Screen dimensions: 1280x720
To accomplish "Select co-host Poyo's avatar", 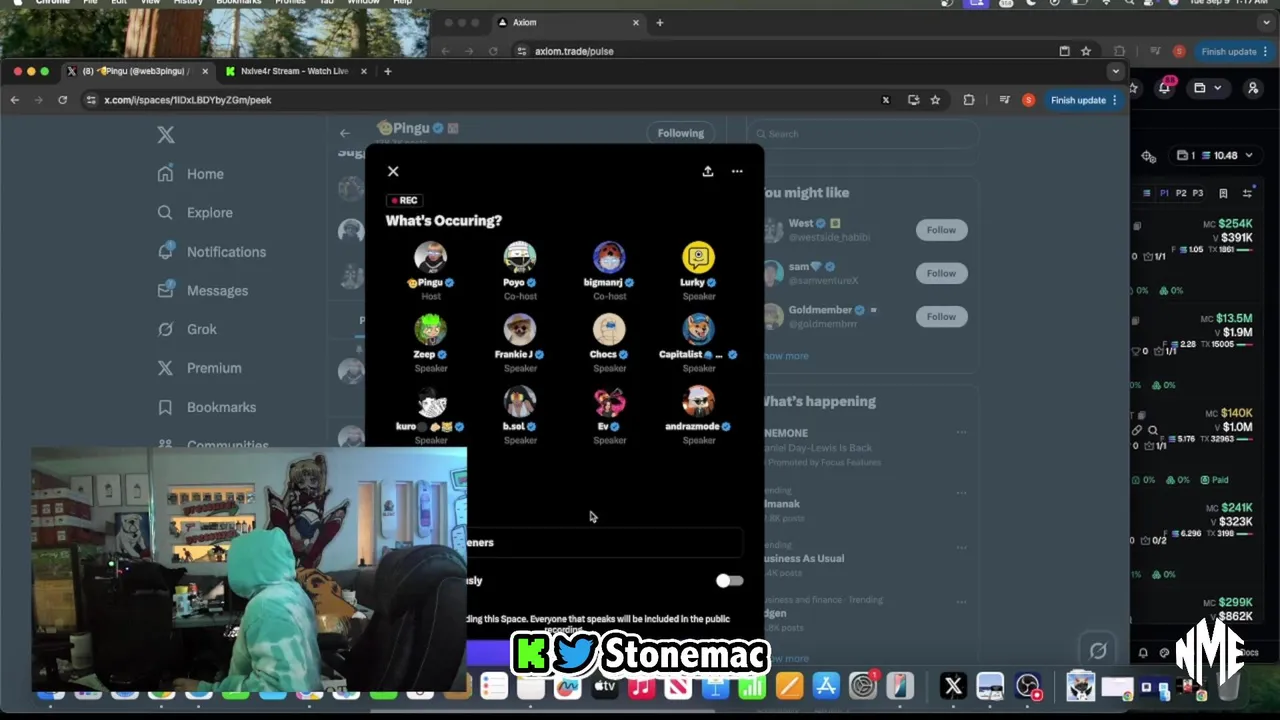I will click(x=520, y=257).
